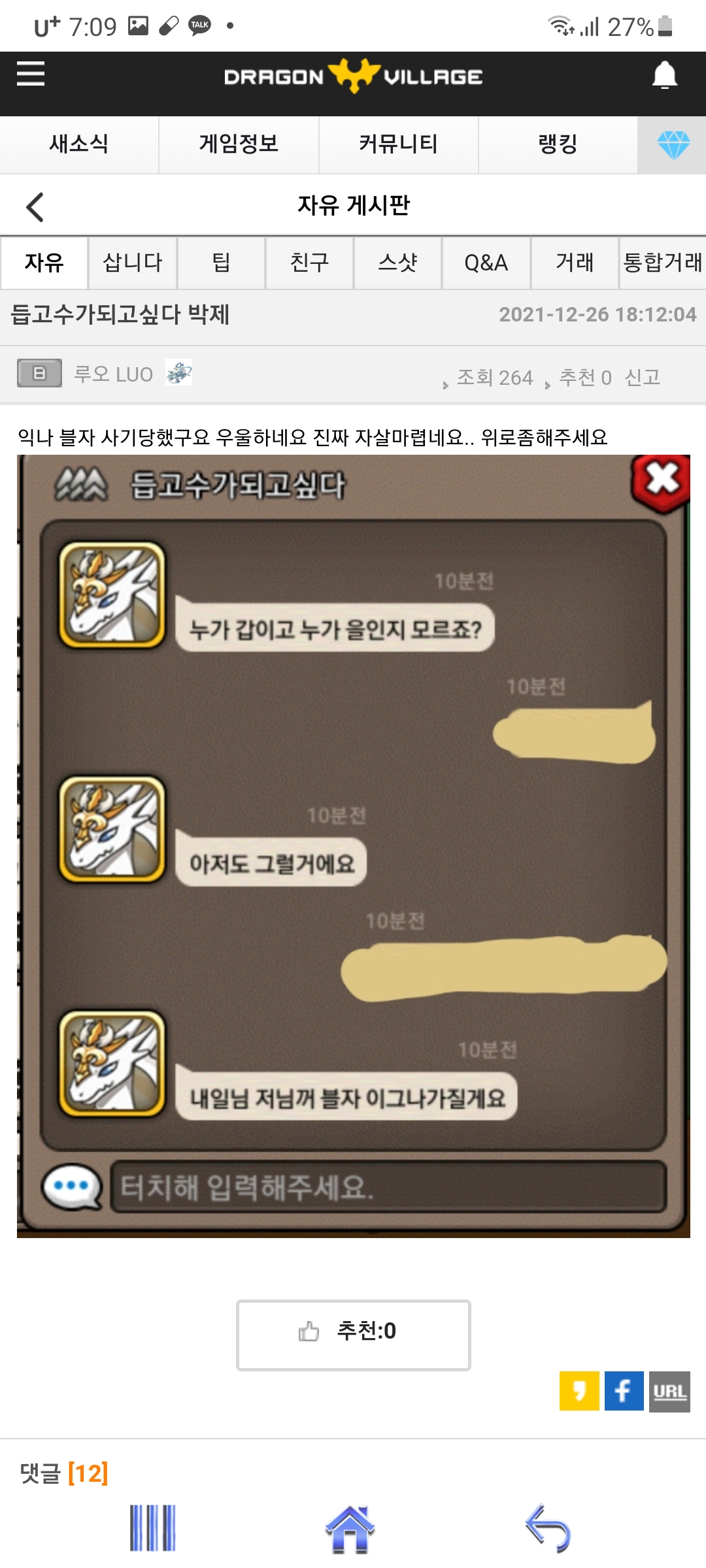
Task: Tap the chat input field 터치해 입력해주세요
Action: coord(388,1187)
